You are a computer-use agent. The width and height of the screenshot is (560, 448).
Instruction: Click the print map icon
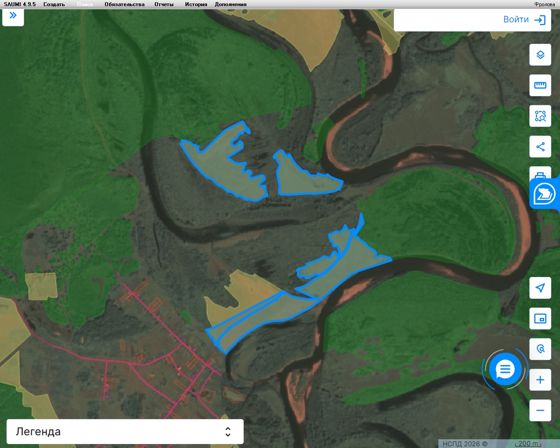point(539,174)
